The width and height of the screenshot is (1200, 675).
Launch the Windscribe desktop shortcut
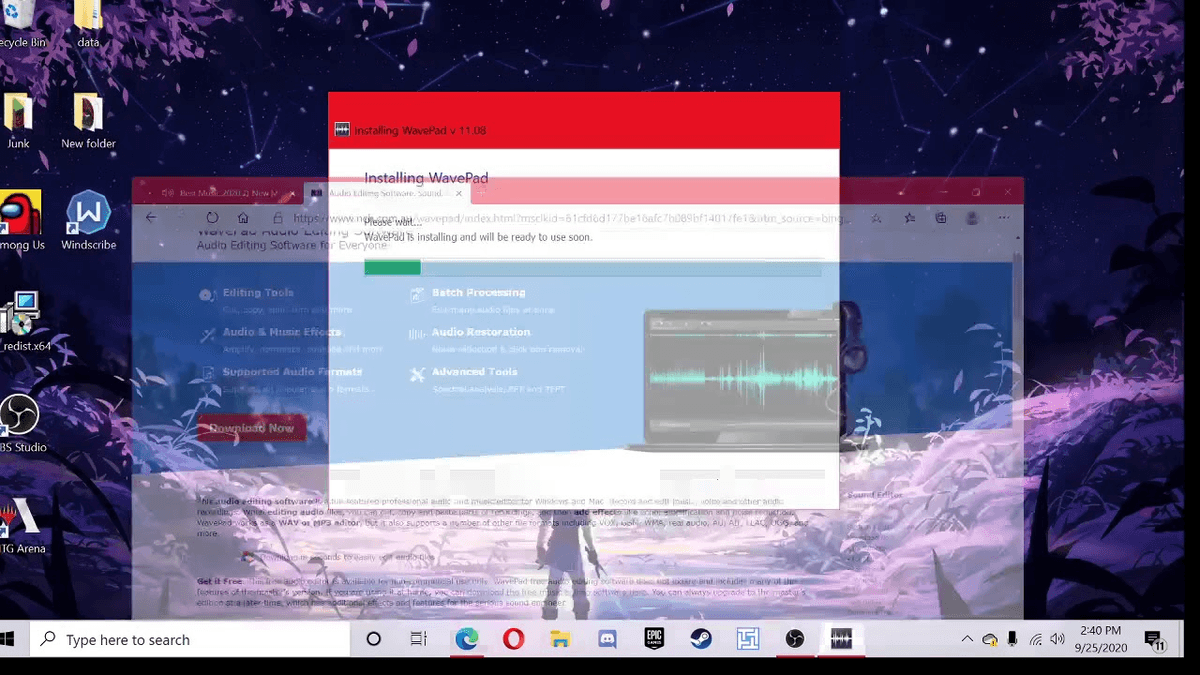(88, 221)
